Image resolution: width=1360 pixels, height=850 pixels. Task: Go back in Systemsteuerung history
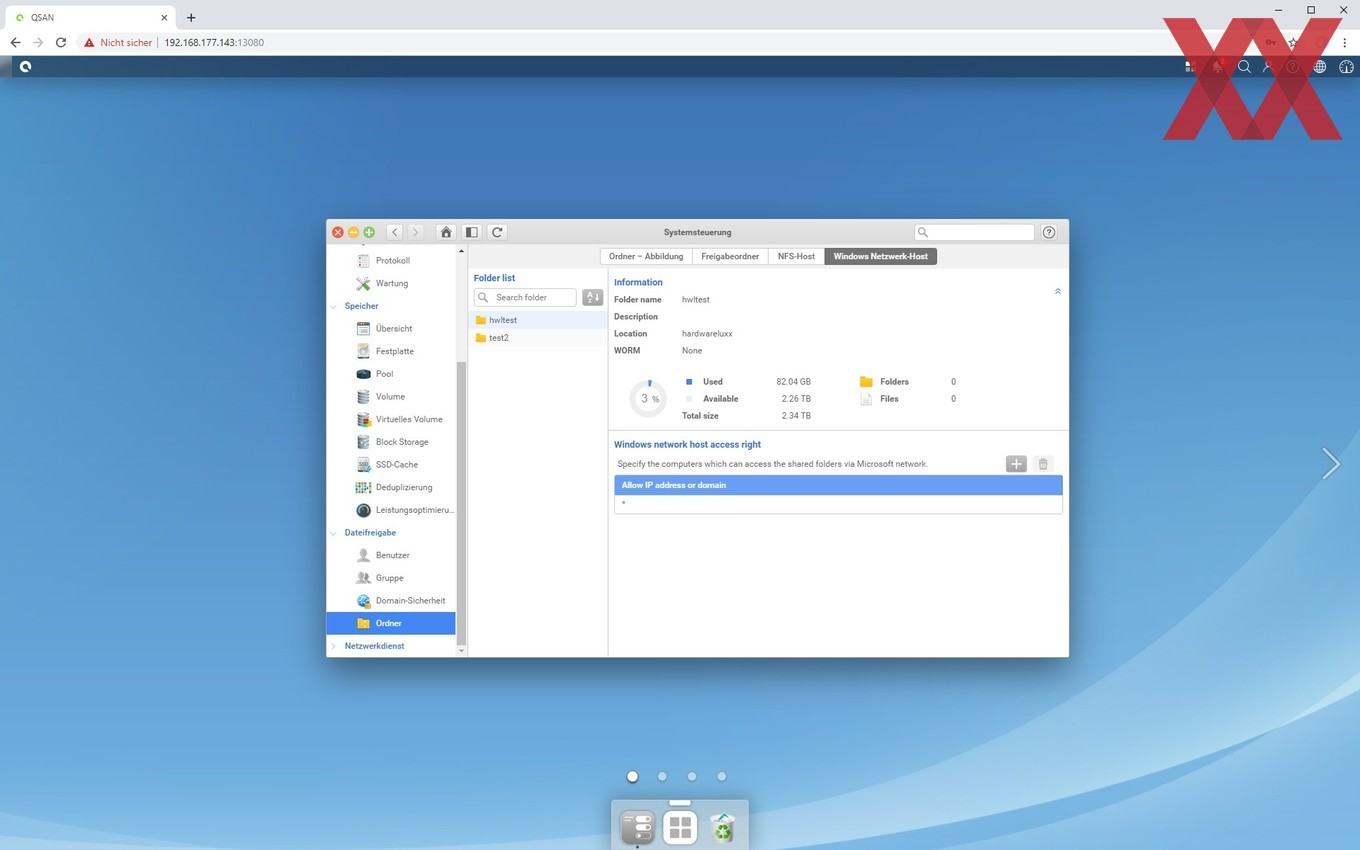(x=395, y=232)
